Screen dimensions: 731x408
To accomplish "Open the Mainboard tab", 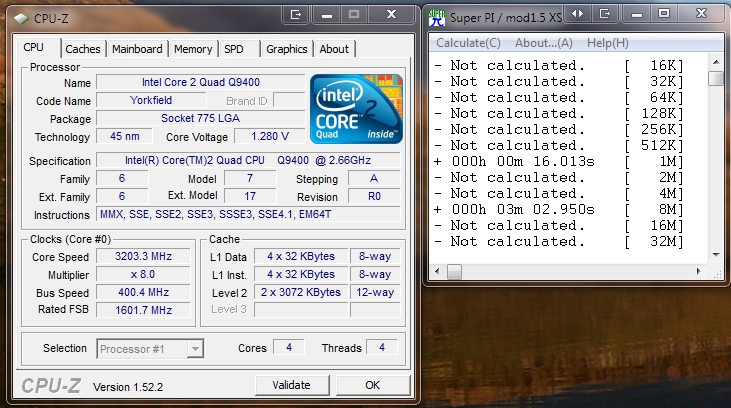I will (x=137, y=49).
